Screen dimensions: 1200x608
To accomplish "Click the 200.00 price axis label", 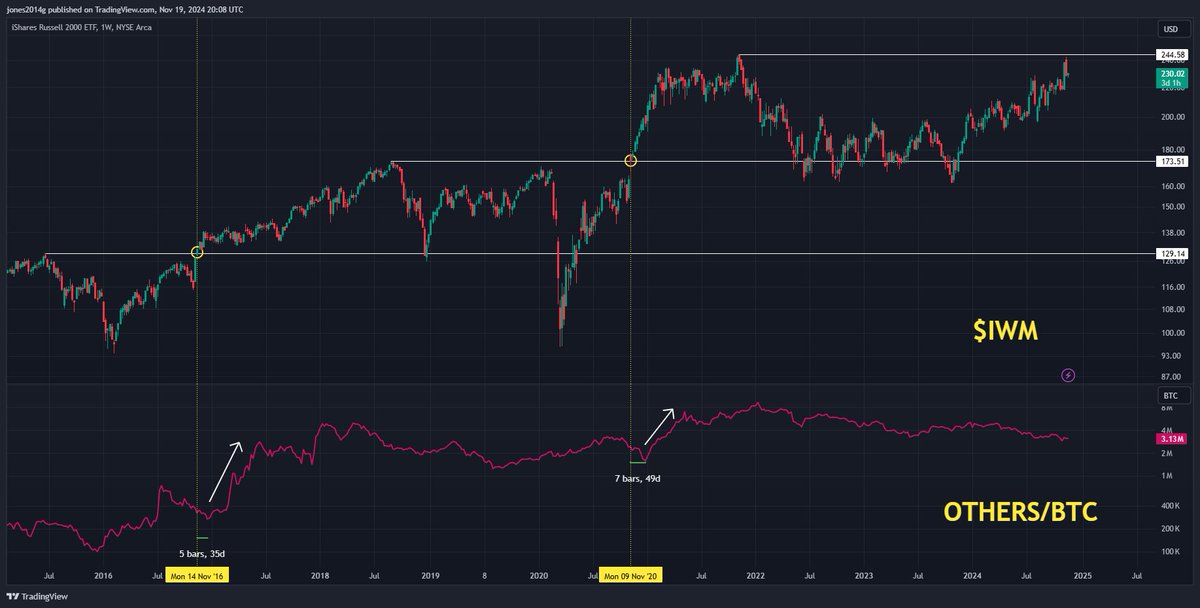I will pos(1172,116).
